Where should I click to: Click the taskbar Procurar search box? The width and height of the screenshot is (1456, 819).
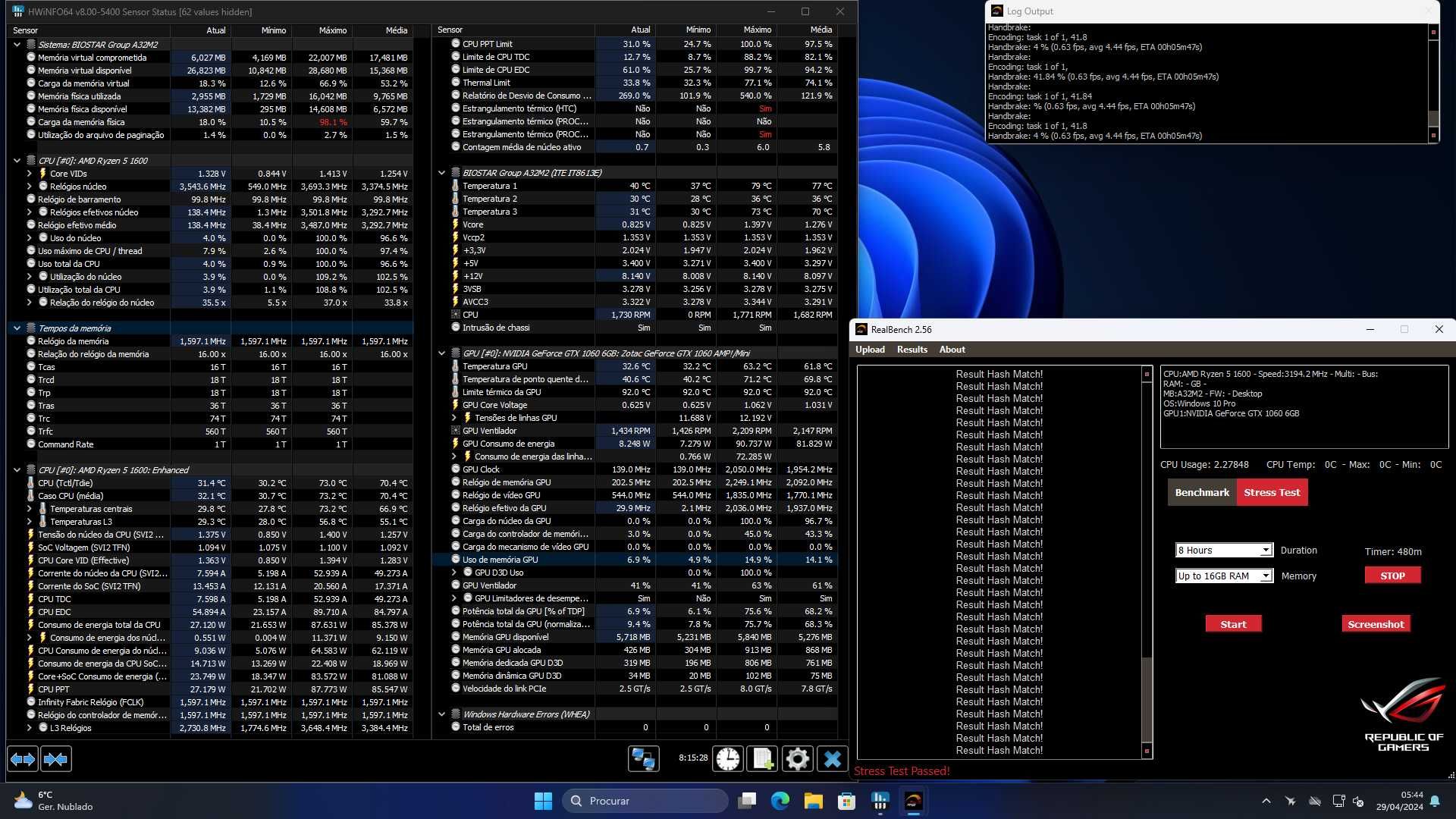click(x=645, y=801)
